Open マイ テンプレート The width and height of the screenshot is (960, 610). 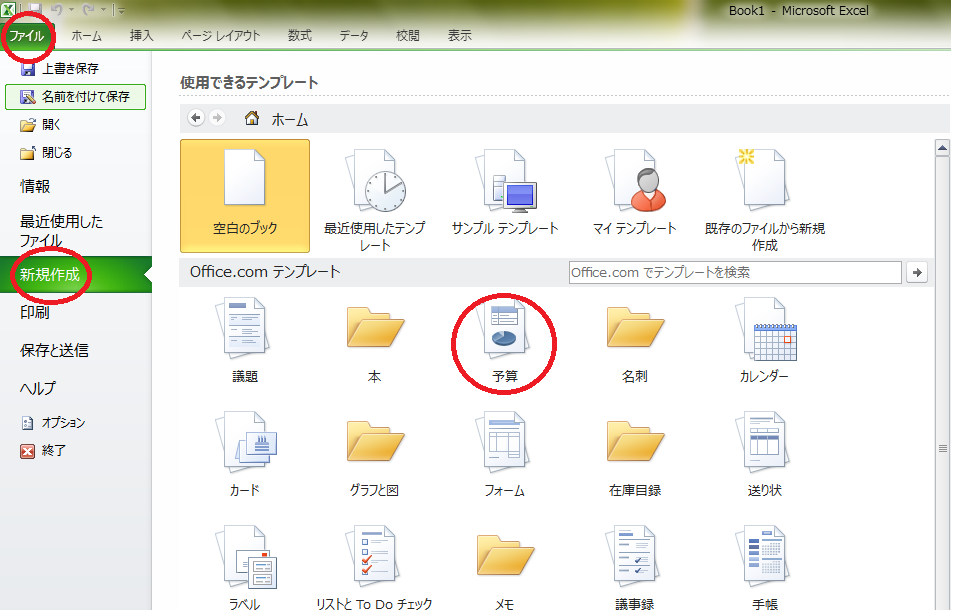point(635,192)
